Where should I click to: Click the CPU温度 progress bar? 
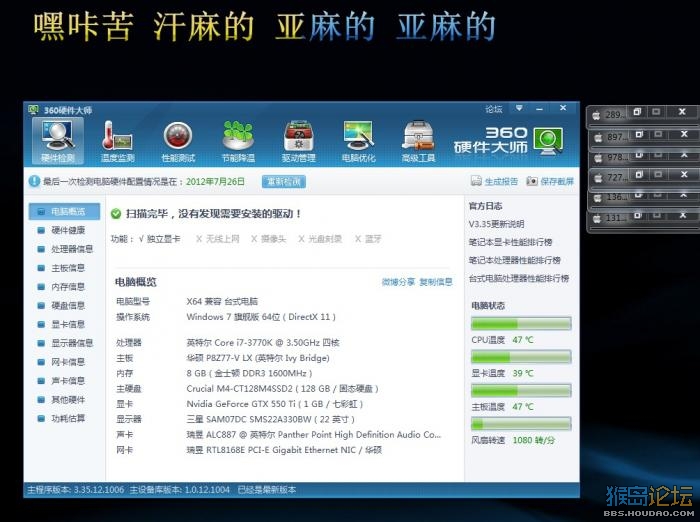point(521,323)
